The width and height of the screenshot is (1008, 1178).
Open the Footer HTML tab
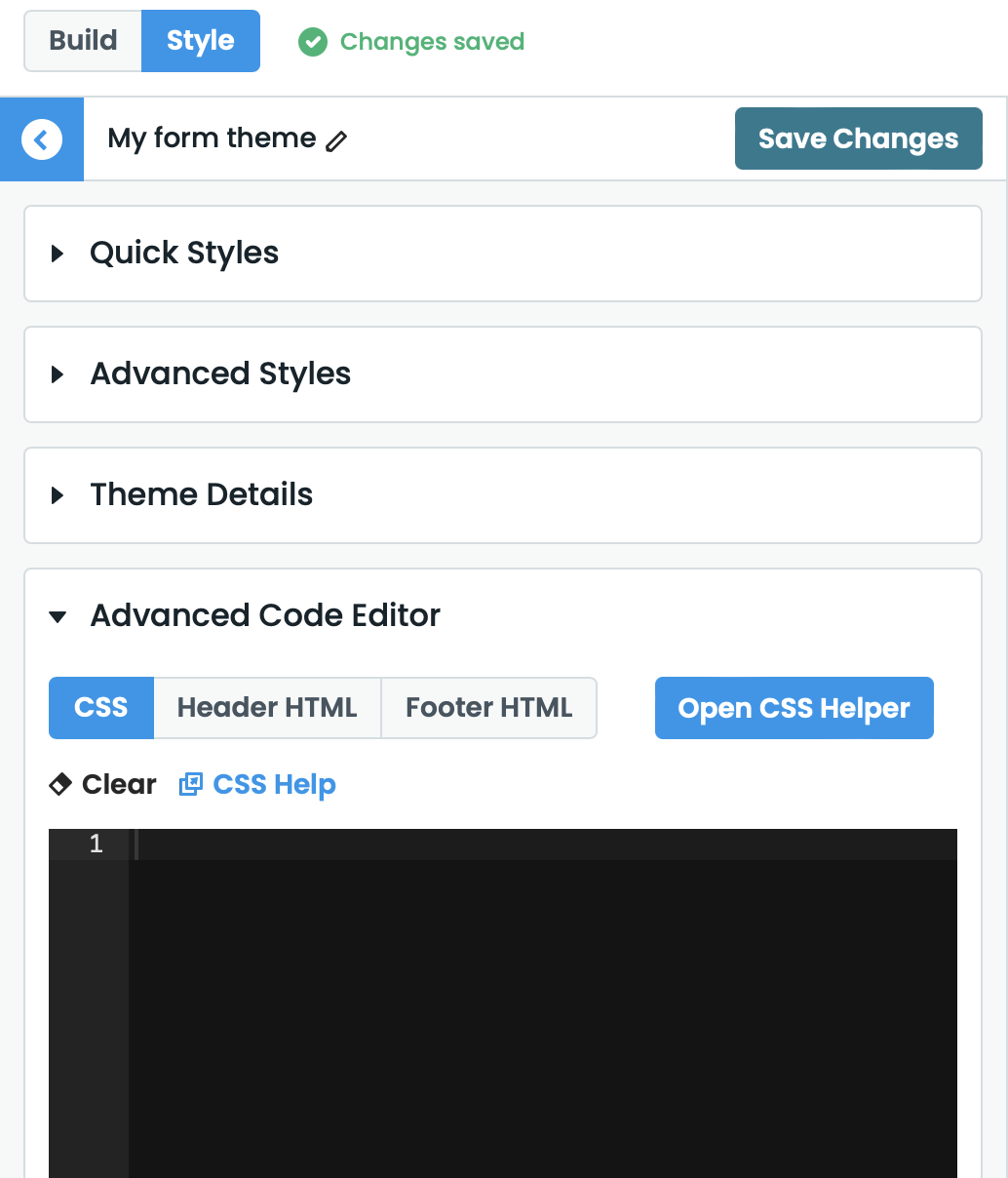coord(488,708)
